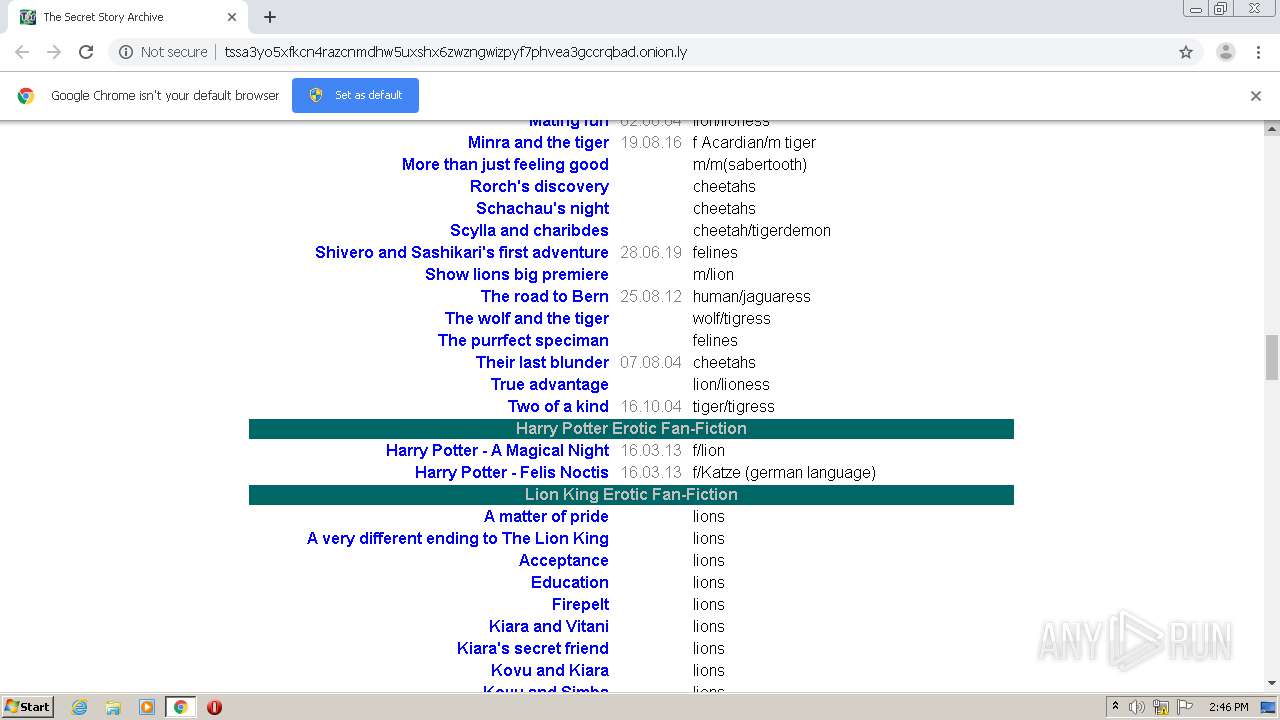The image size is (1280, 720).
Task: Click the date 28.06.19
Action: pos(651,252)
